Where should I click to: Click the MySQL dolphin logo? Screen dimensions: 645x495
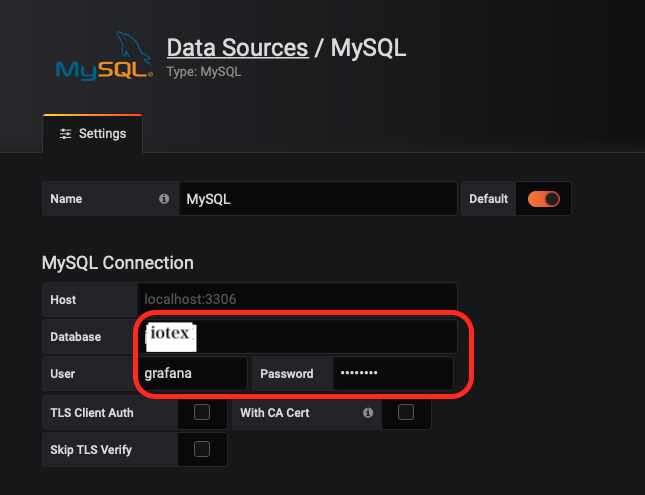pyautogui.click(x=104, y=56)
